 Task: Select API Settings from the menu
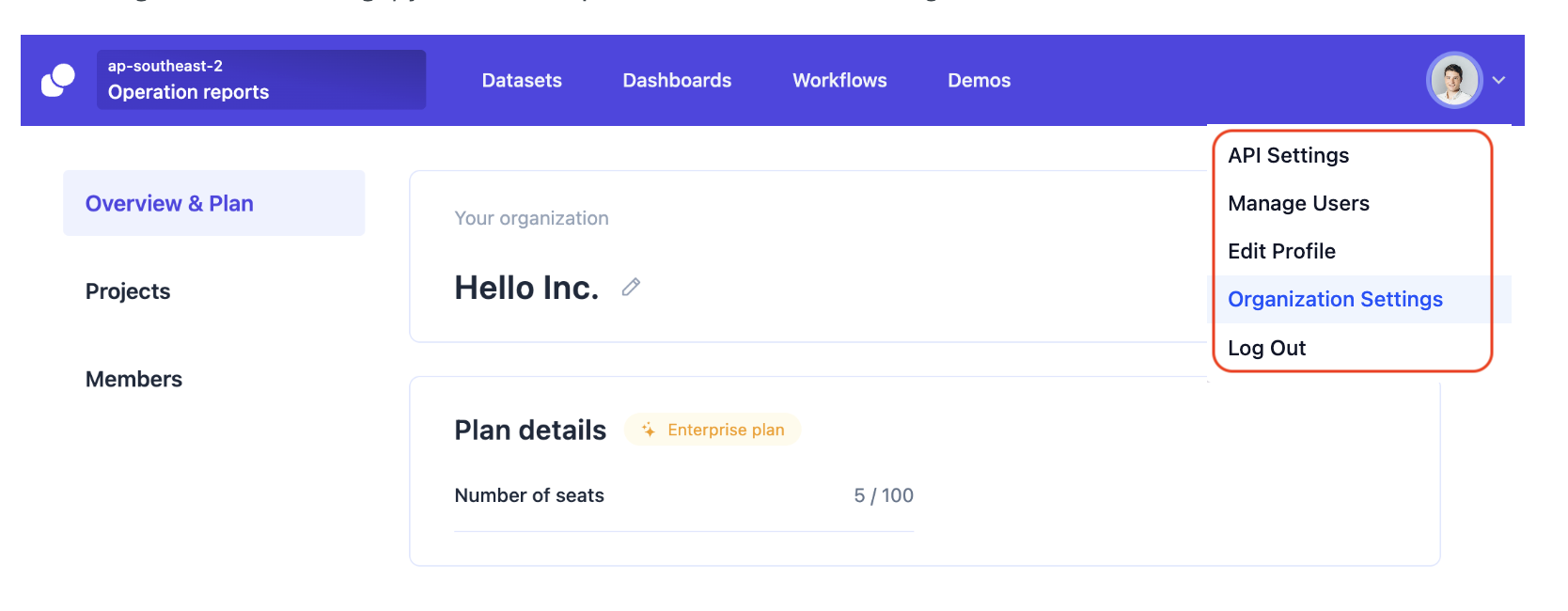pos(1288,156)
